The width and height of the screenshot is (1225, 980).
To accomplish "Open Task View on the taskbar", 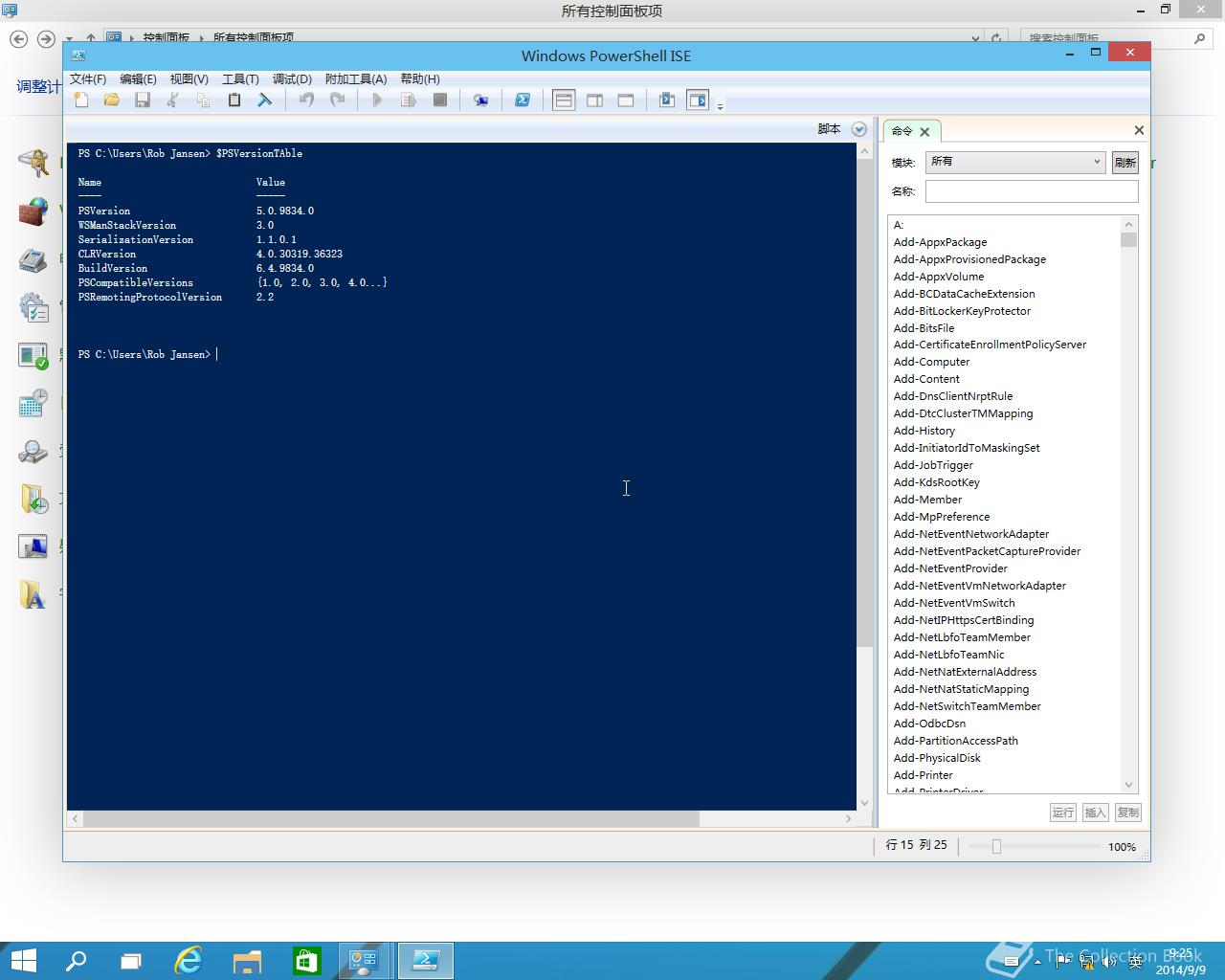I will [131, 961].
